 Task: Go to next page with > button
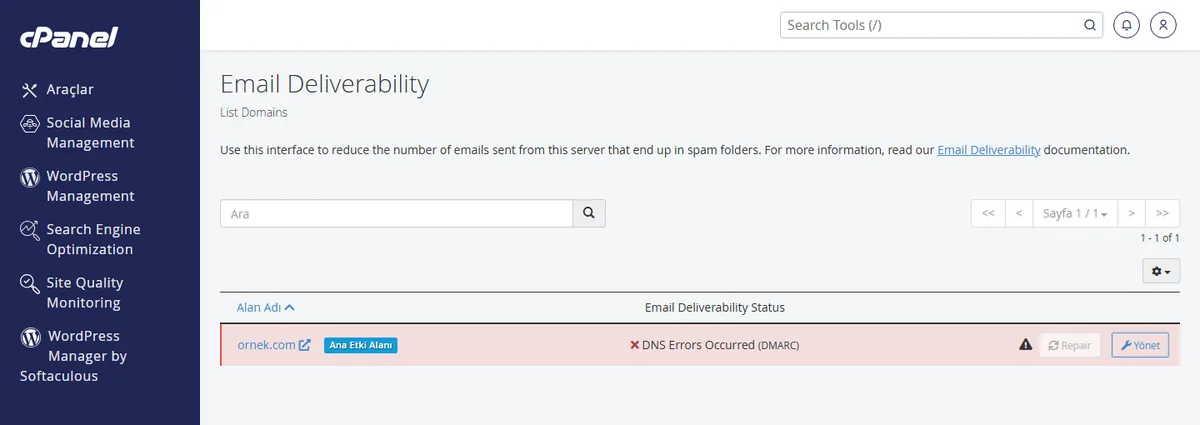click(x=1131, y=213)
